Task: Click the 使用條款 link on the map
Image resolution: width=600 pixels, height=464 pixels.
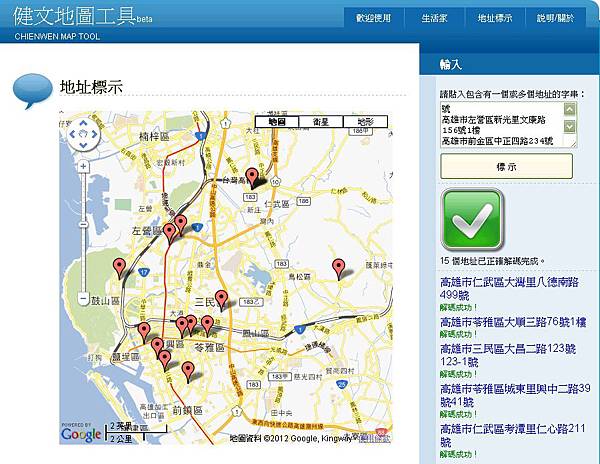Action: tap(375, 438)
